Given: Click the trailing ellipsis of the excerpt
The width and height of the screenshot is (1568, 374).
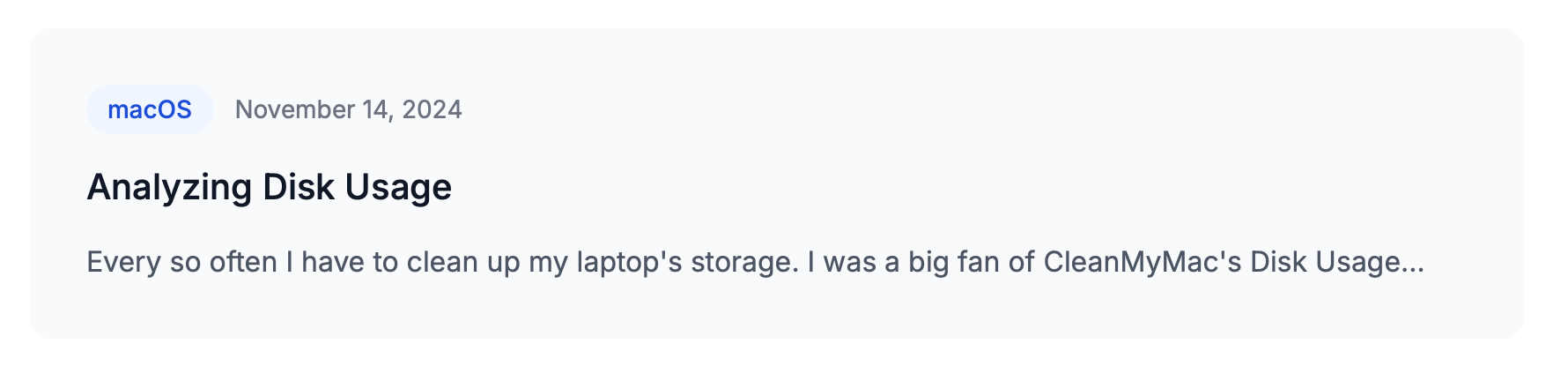Looking at the screenshot, I should [x=1413, y=262].
